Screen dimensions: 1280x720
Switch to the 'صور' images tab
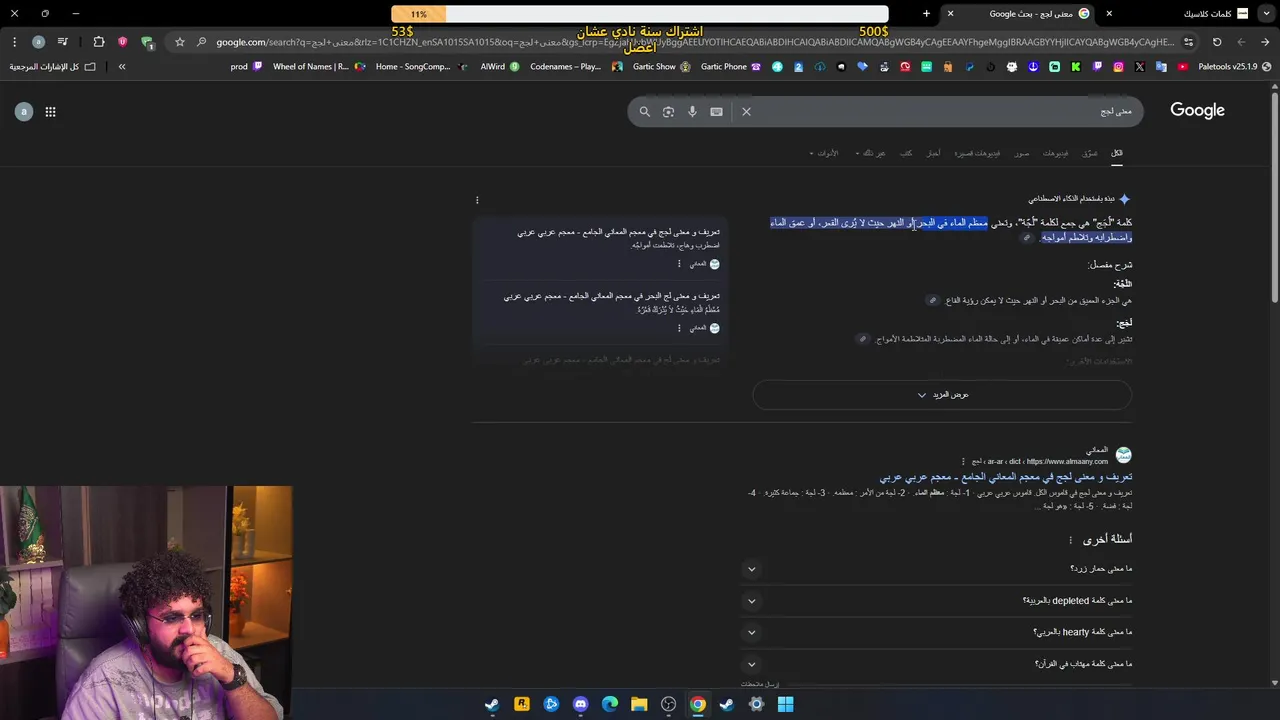1021,153
